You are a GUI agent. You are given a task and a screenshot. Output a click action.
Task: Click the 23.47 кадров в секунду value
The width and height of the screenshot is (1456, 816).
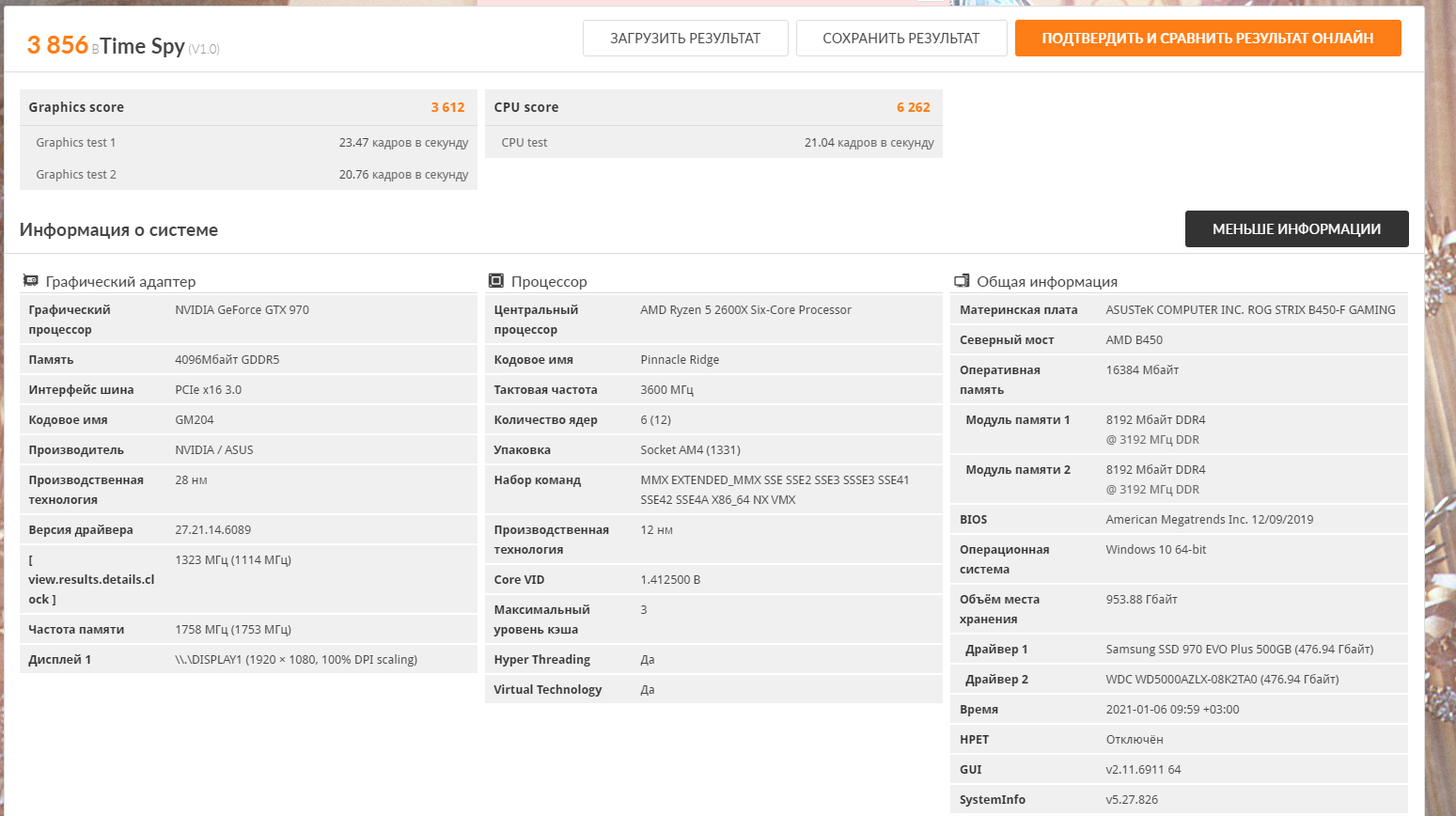[404, 143]
